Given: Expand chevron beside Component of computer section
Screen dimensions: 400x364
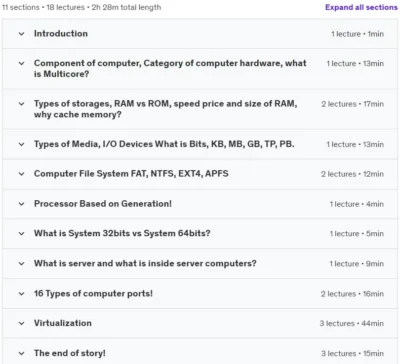Looking at the screenshot, I should [21, 63].
